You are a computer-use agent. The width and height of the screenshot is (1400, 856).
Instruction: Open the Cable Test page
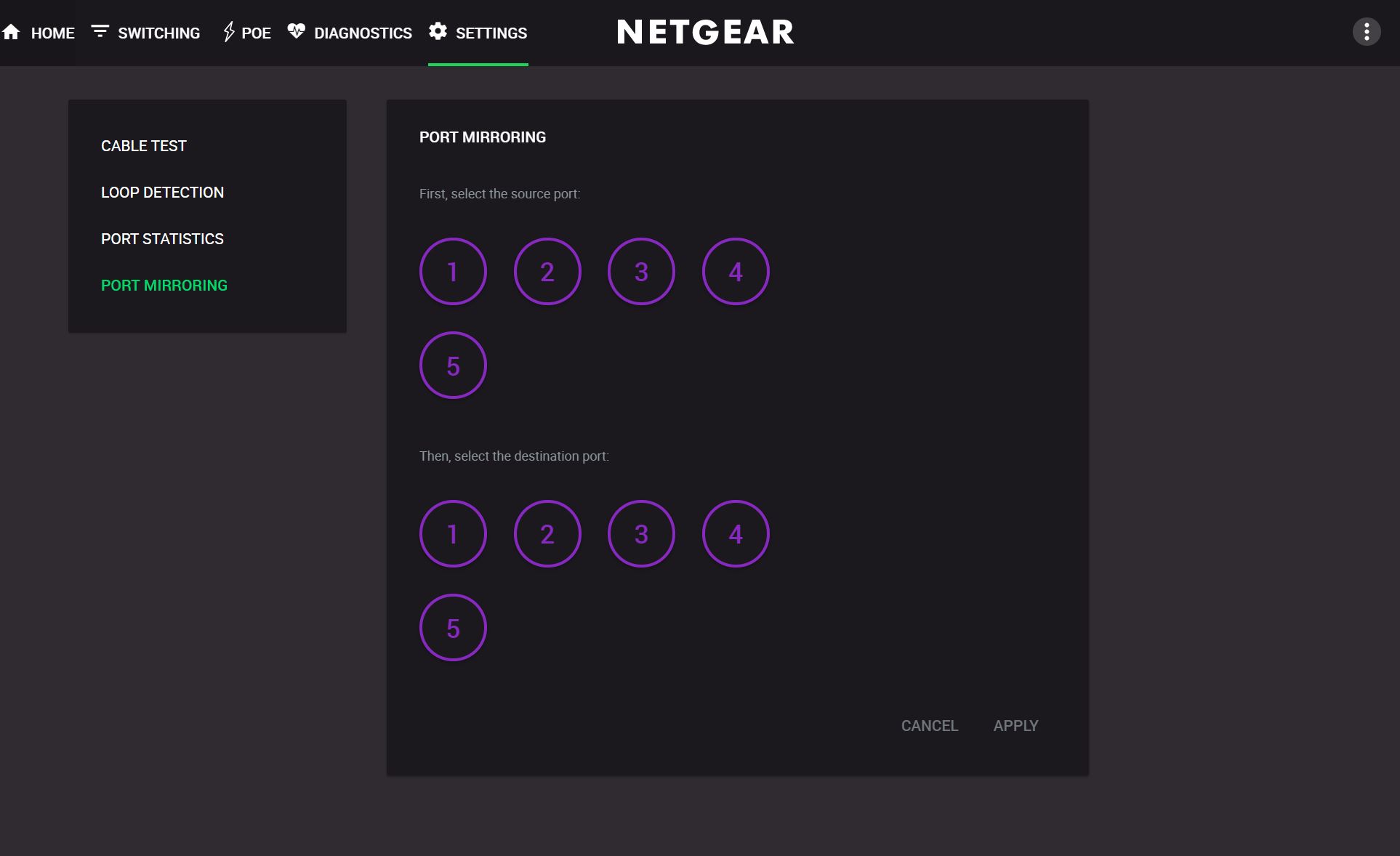[x=144, y=146]
